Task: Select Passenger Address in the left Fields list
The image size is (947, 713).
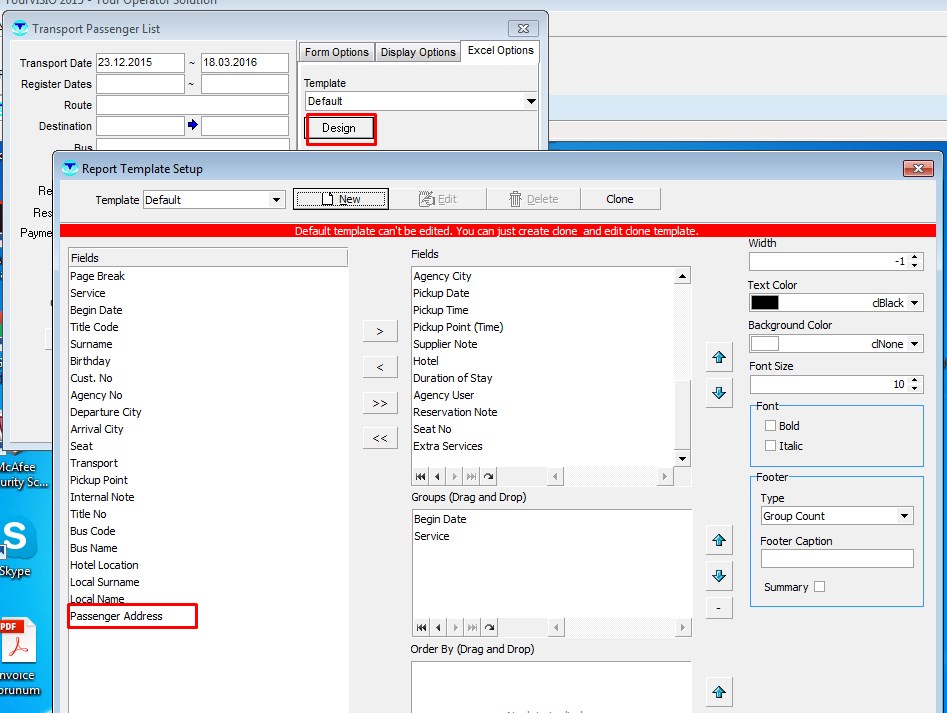Action: point(116,616)
